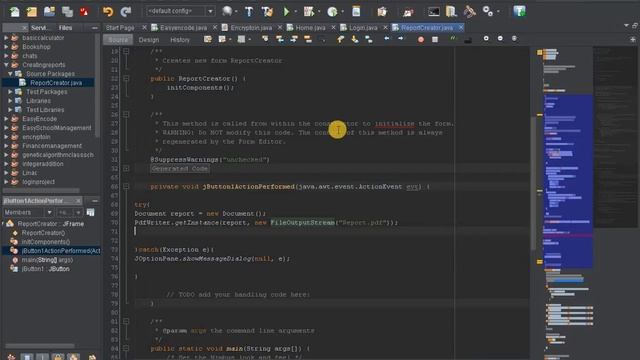Close the jButton1ActionPerformed Navigator tab
Image resolution: width=640 pixels, height=360 pixels.
78,200
